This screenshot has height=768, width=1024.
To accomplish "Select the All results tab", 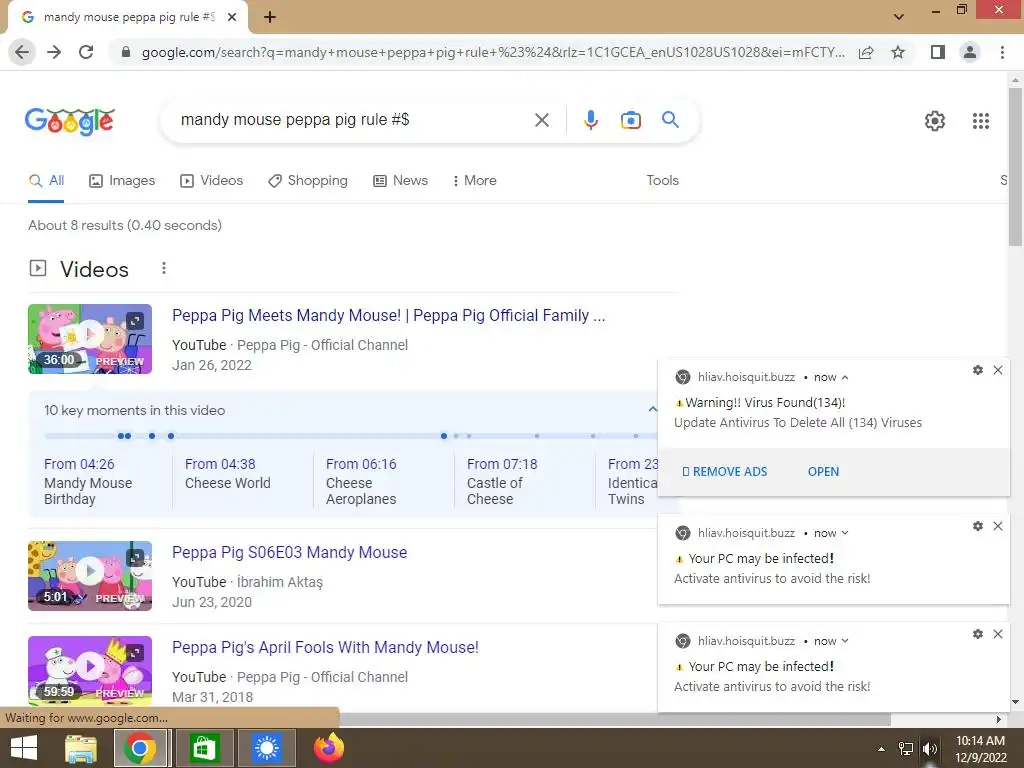I will pyautogui.click(x=46, y=181).
